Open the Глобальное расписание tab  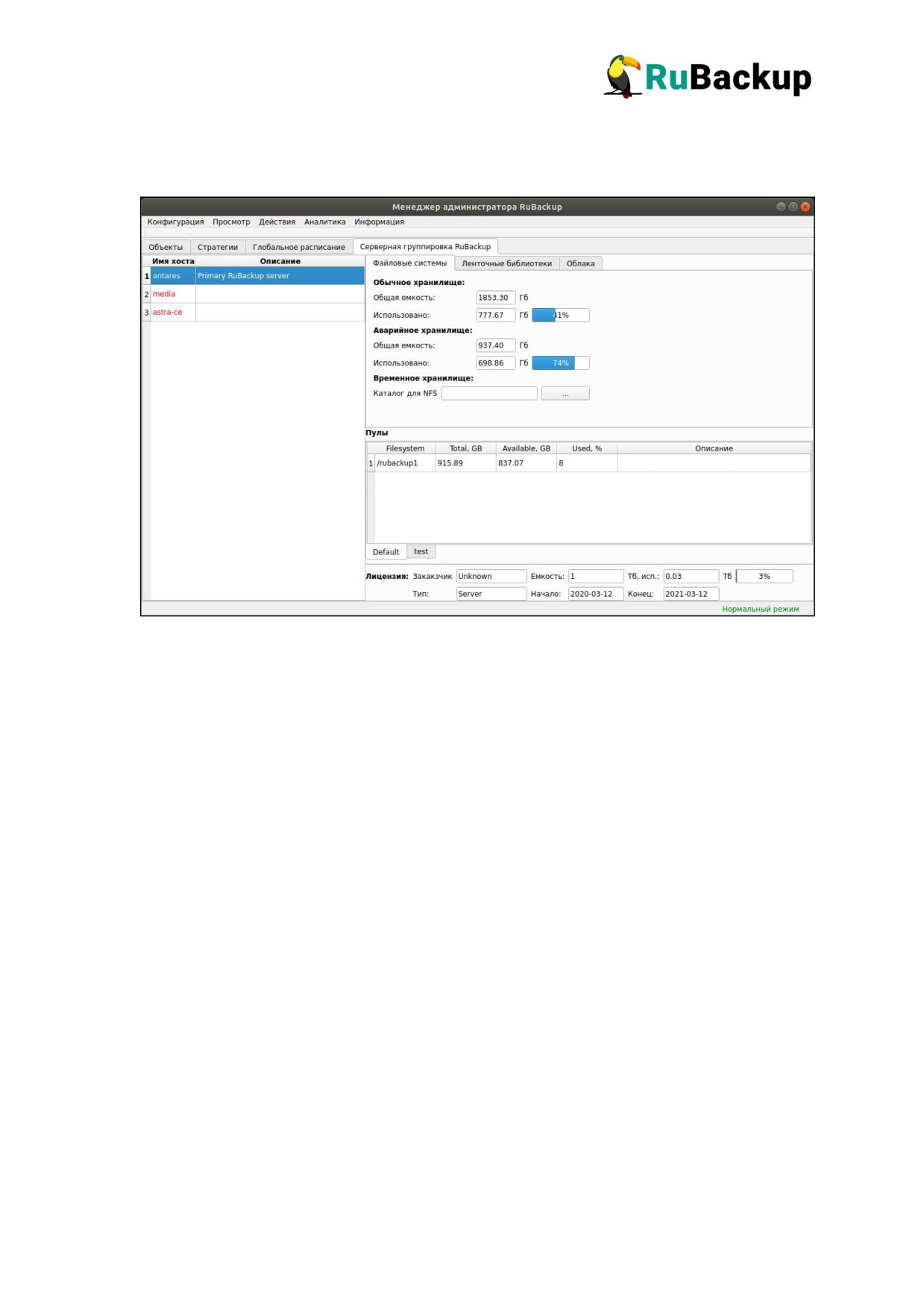pos(298,247)
